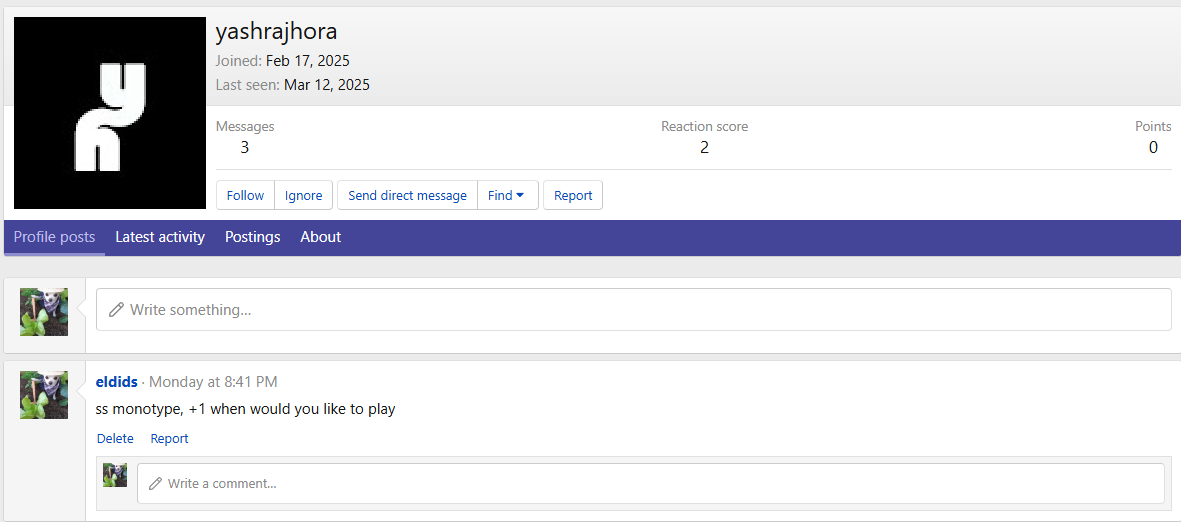Viewport: 1181px width, 522px height.
Task: Click small avatar next to comment box
Action: click(115, 475)
